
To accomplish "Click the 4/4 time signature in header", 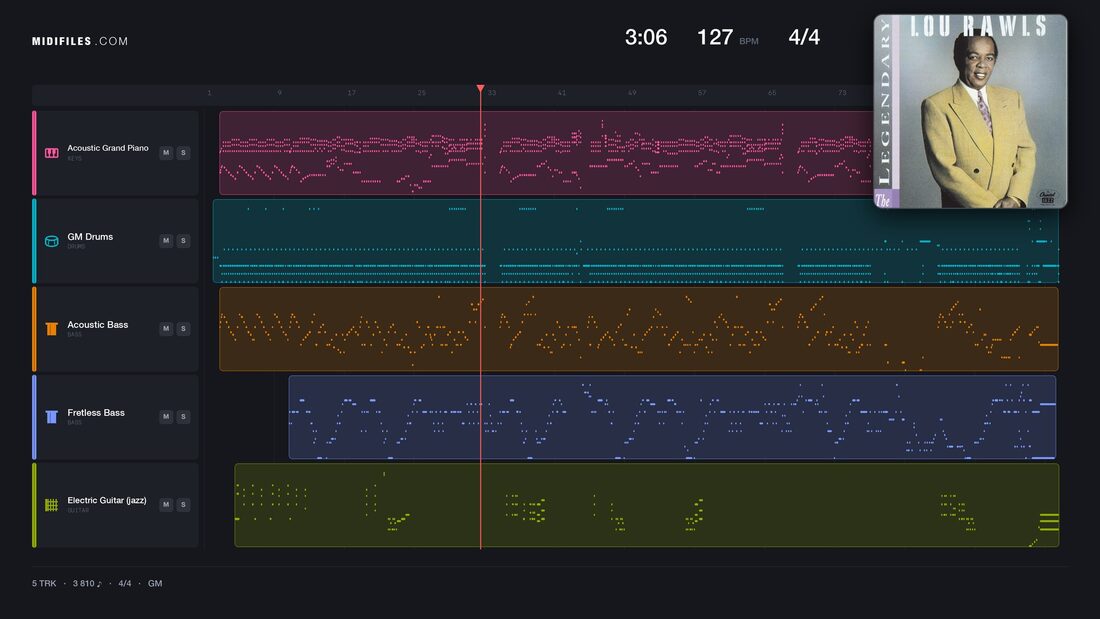I will tap(804, 37).
